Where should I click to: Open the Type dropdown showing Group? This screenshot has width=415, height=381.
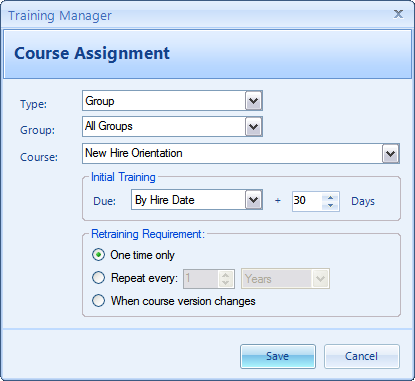point(254,101)
